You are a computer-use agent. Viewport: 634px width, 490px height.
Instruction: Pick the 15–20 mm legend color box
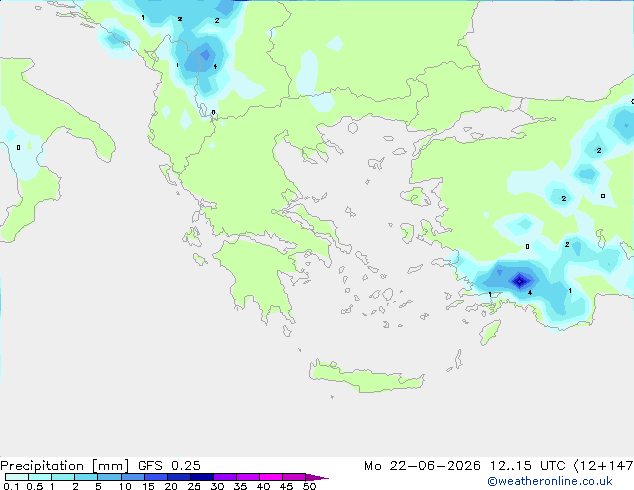coord(155,477)
